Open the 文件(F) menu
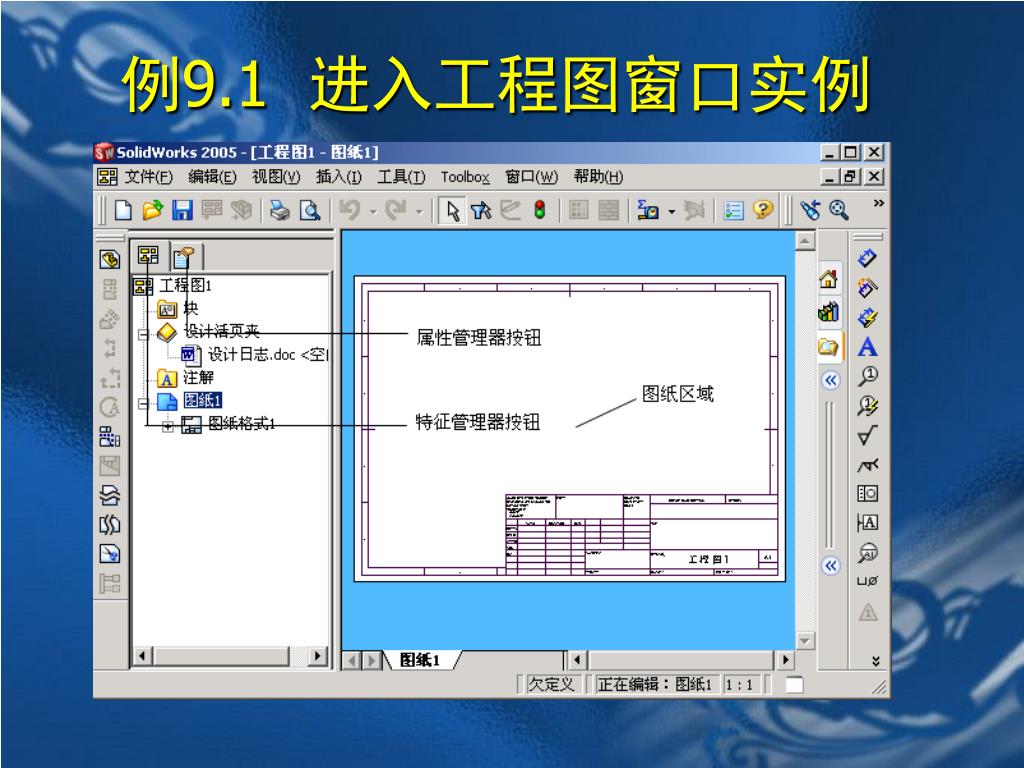This screenshot has width=1024, height=768. coord(148,176)
